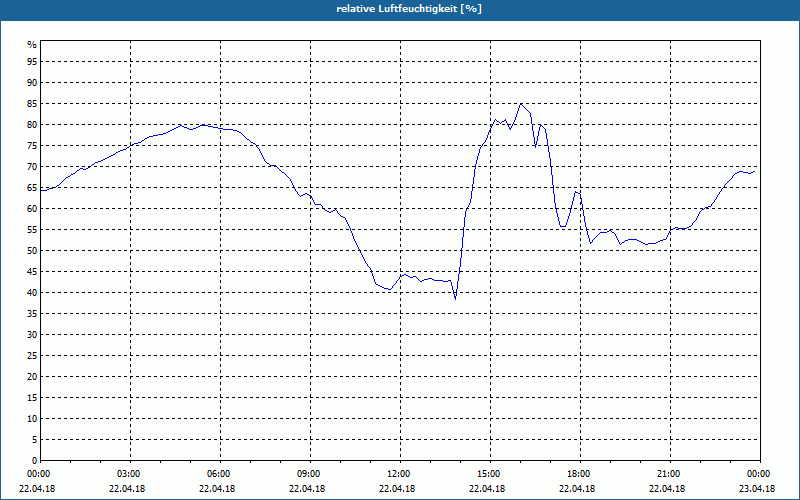Pick the 10 y-axis label
800x500 pixels.
32,418
